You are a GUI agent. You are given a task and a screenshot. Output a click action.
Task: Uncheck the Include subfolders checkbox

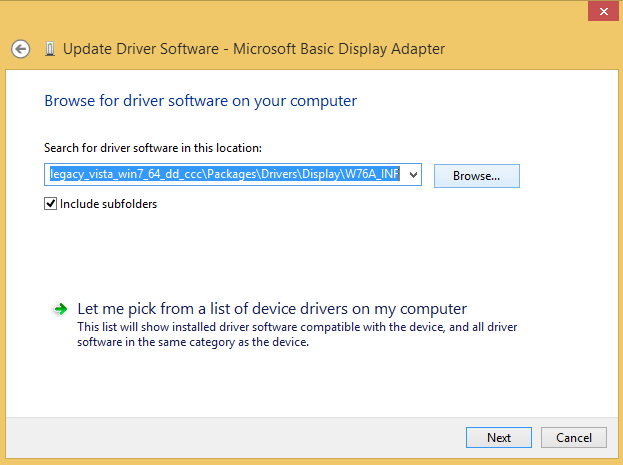click(51, 204)
